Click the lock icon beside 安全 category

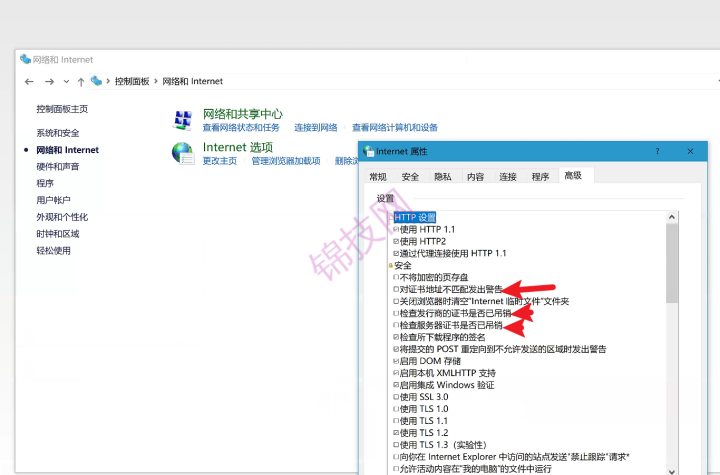[391, 266]
